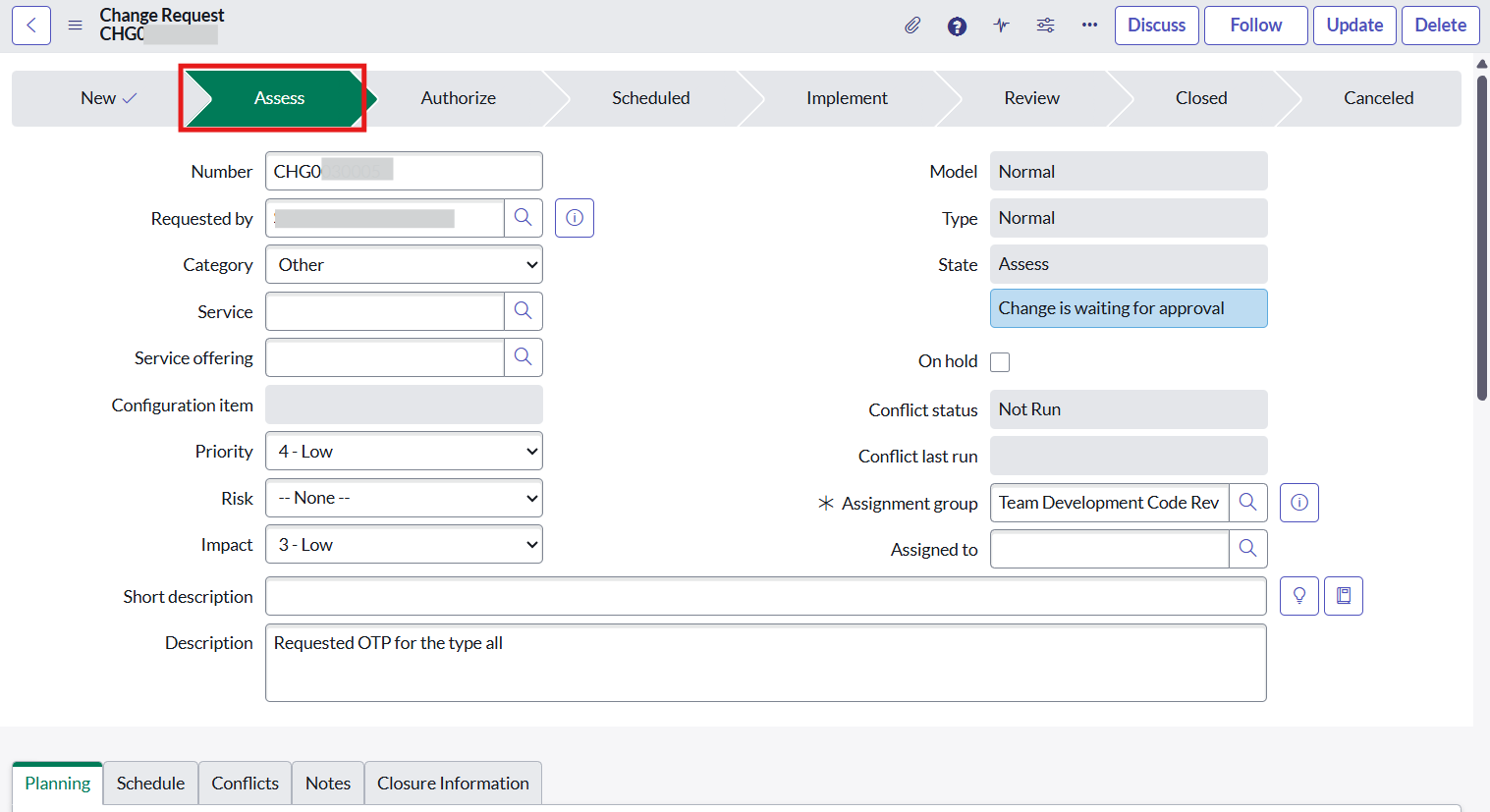Click the Delete button
This screenshot has width=1490, height=812.
click(1441, 26)
